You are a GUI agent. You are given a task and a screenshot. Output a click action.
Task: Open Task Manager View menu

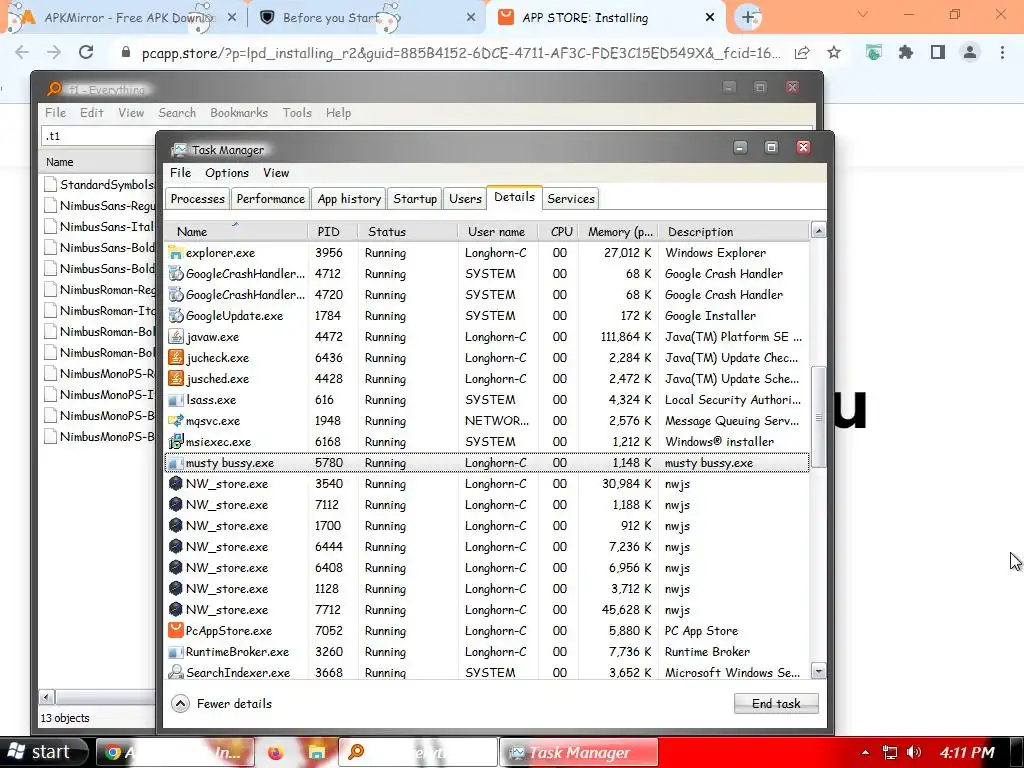(x=276, y=172)
